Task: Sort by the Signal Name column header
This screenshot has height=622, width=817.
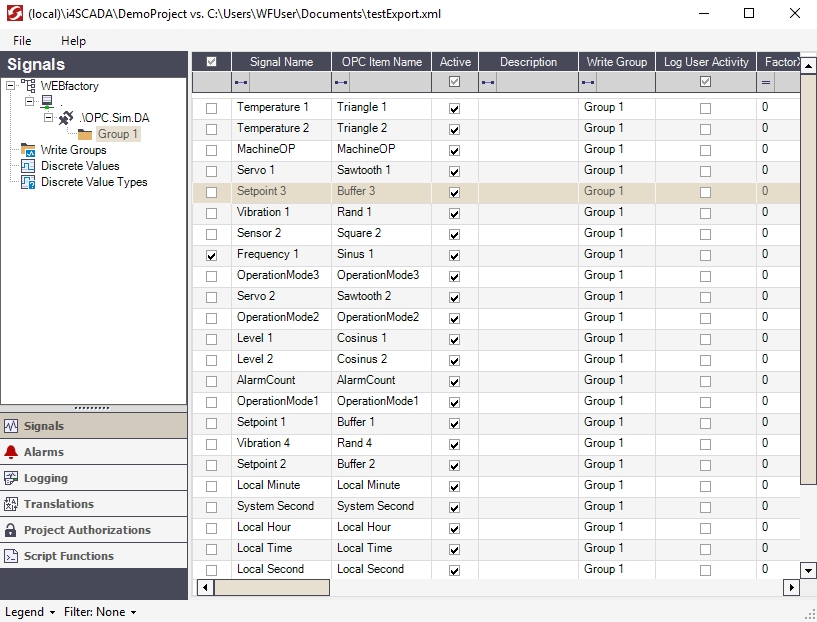Action: click(x=281, y=62)
